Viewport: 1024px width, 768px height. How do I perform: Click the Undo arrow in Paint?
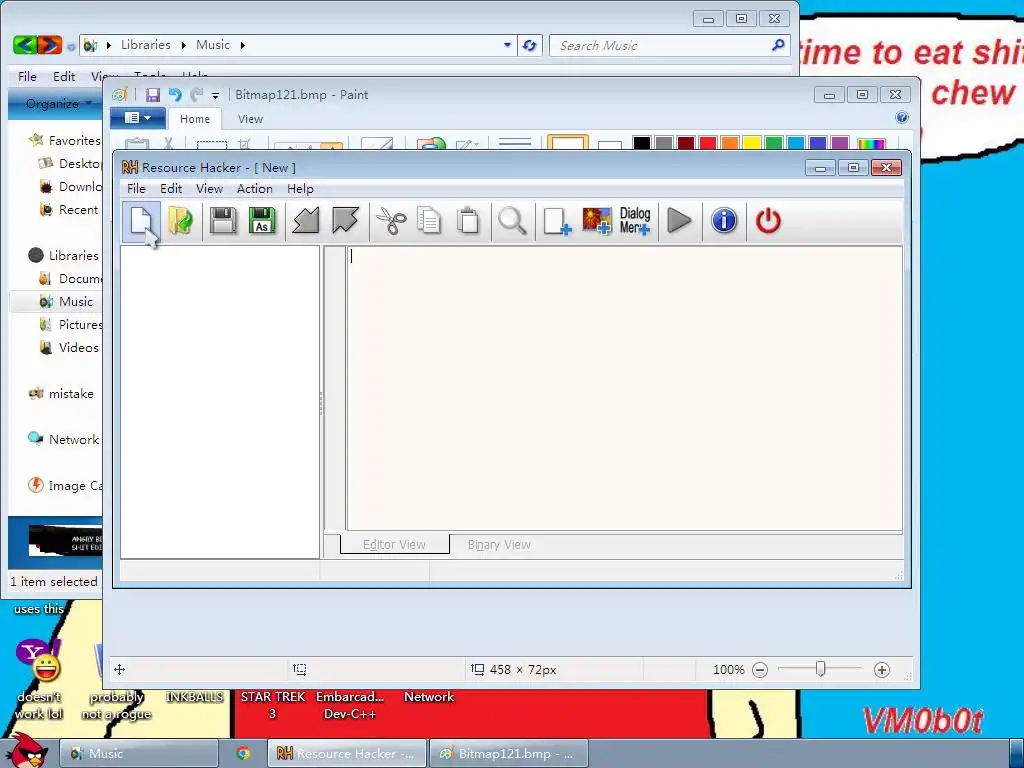pos(175,95)
